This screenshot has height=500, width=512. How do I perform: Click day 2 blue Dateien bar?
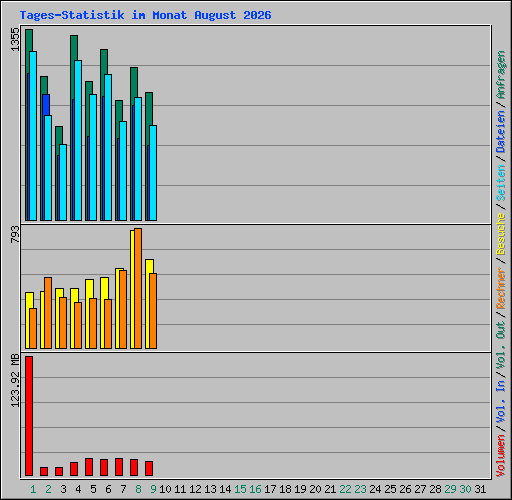point(46,105)
